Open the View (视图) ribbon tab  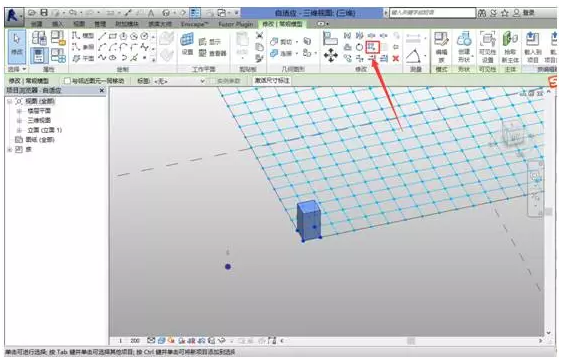pos(79,24)
